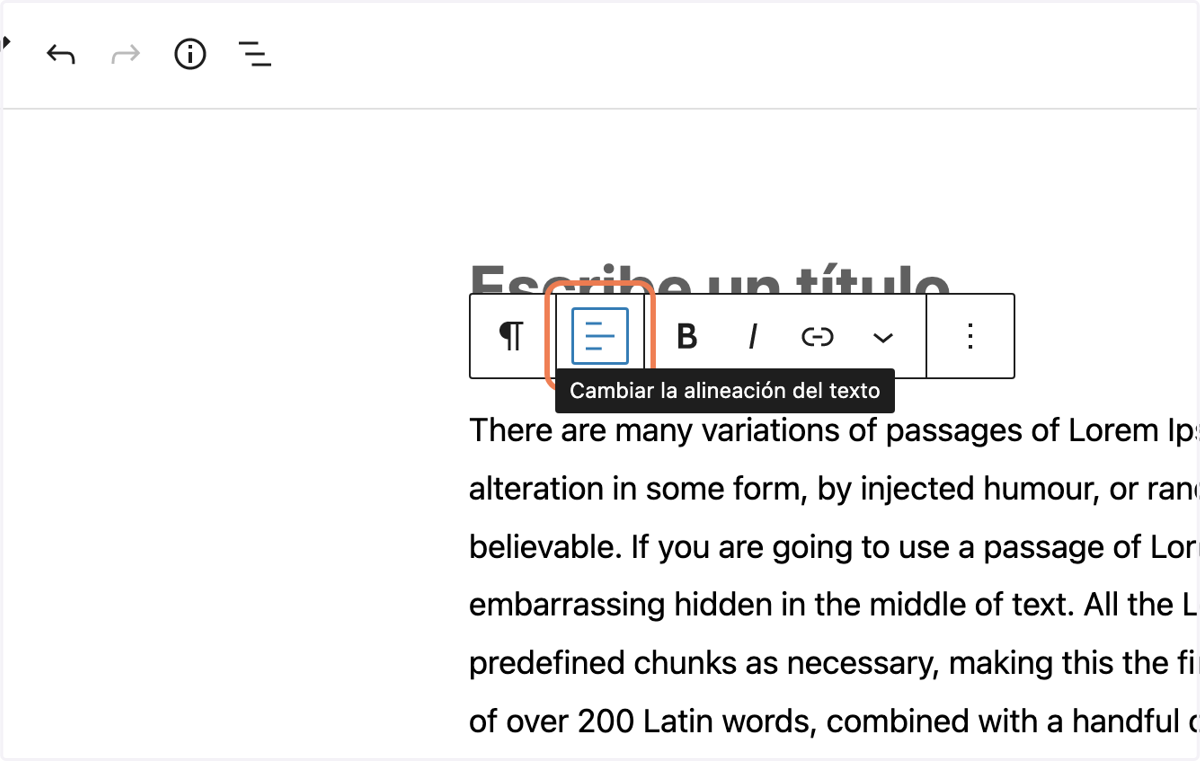Click the text line 'alteration in some form'
The image size is (1200, 761).
(x=834, y=488)
